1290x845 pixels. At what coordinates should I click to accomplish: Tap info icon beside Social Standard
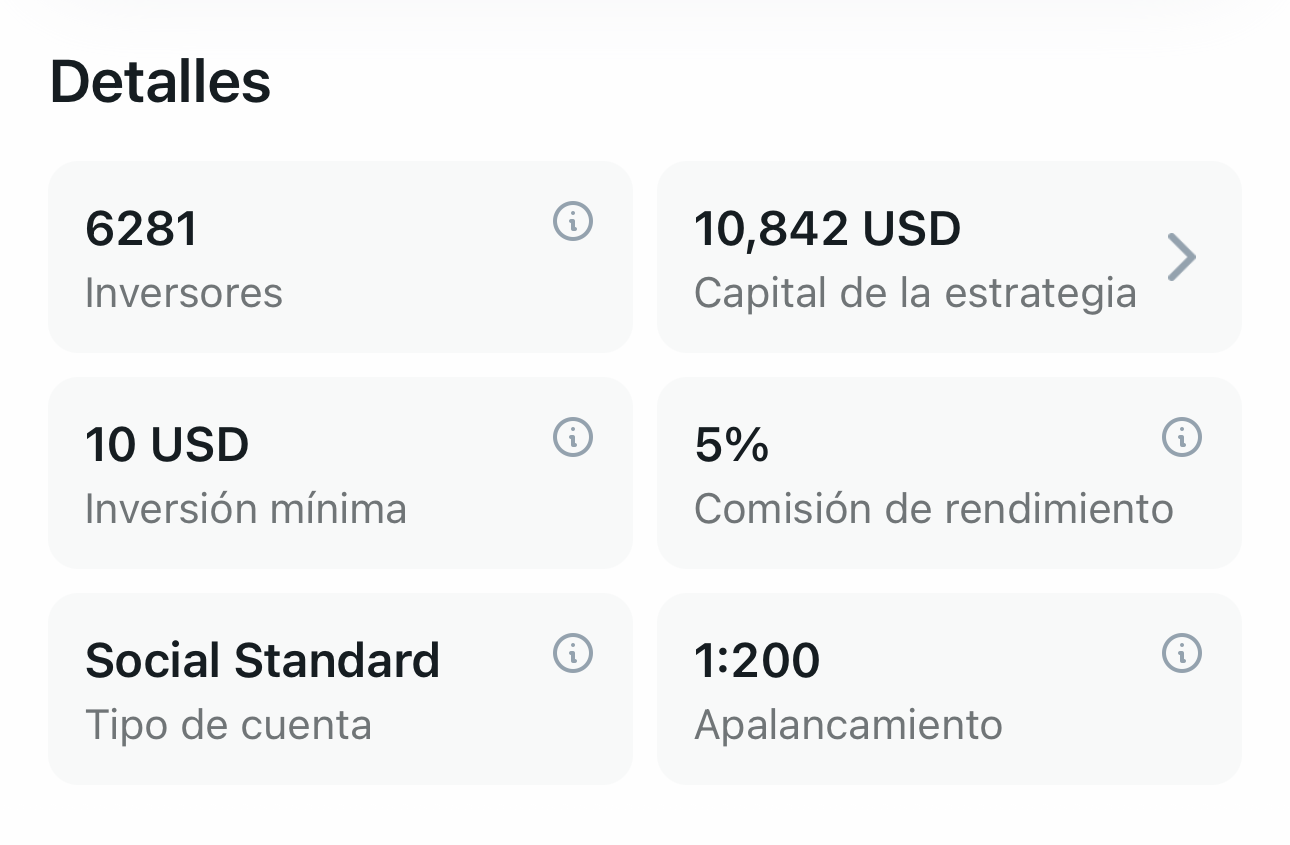click(573, 653)
